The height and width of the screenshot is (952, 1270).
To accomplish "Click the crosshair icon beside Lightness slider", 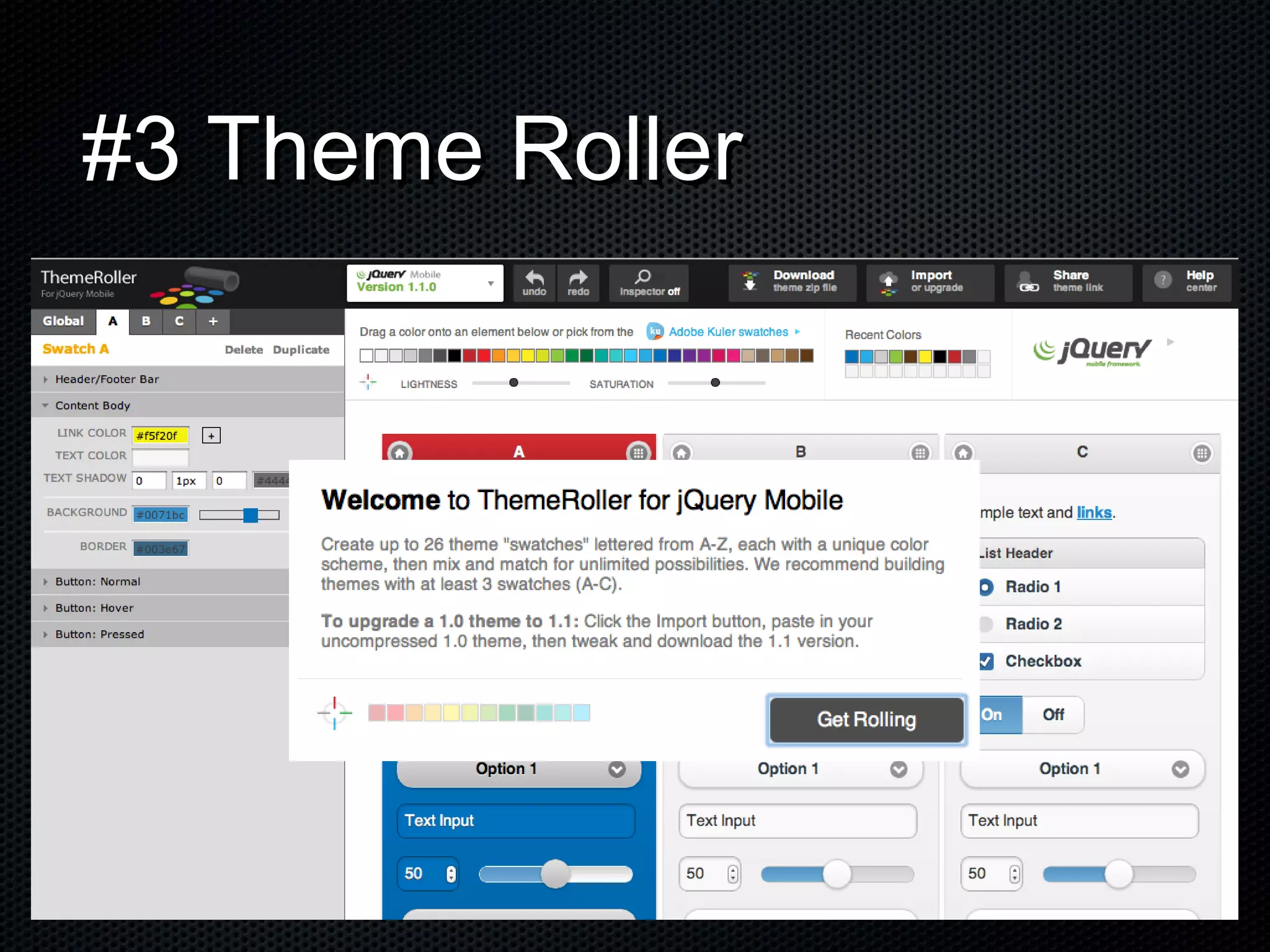I will coord(368,382).
